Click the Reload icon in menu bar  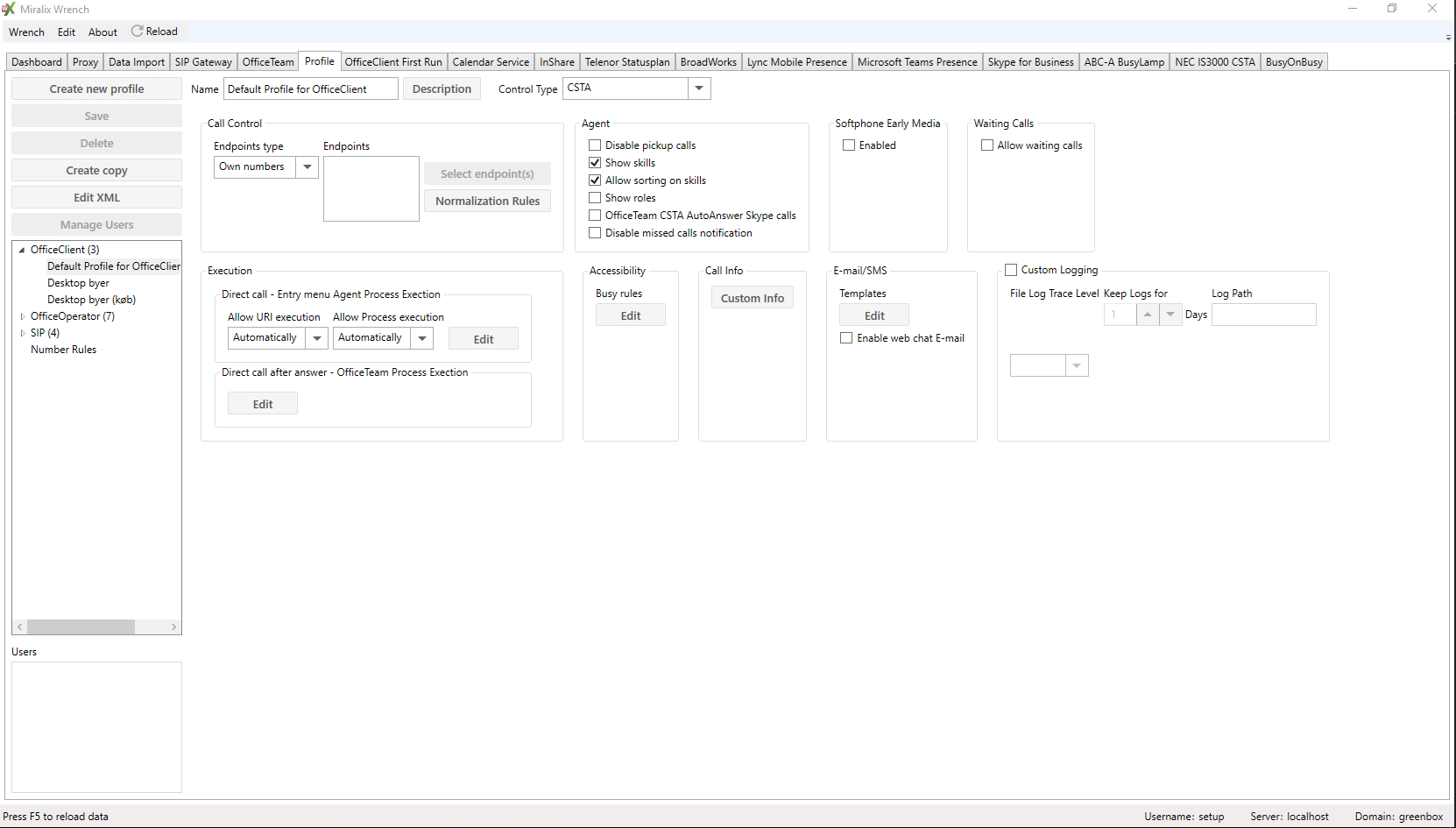pos(137,31)
